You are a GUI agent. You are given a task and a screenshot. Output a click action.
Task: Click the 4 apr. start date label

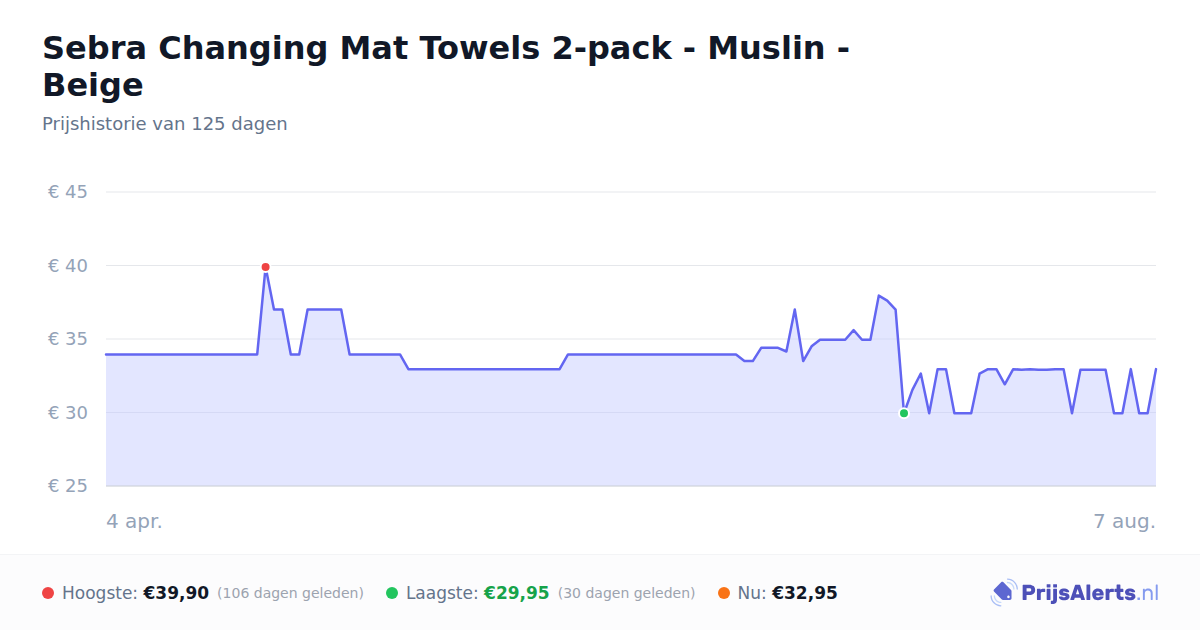135,521
